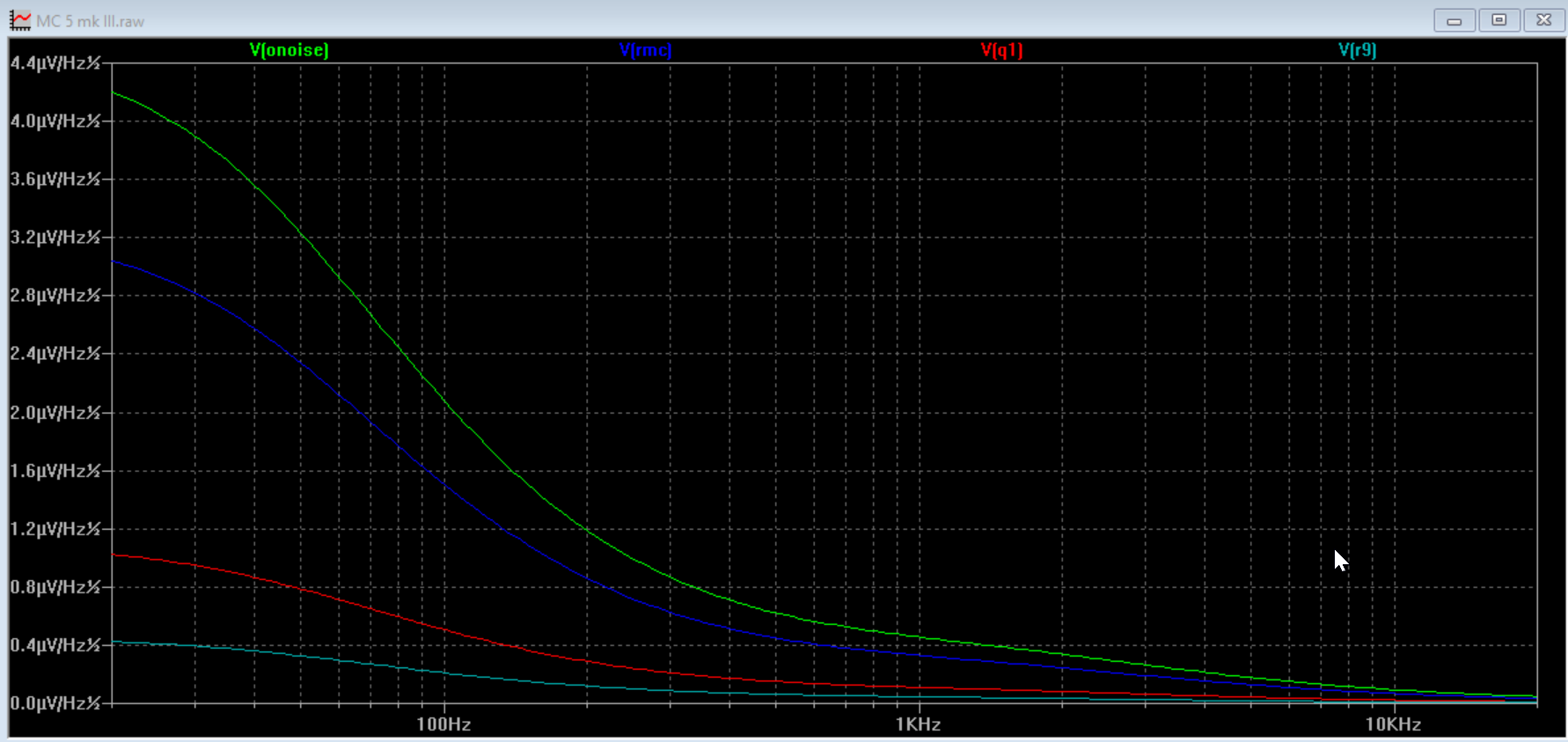Click the 1KHz frequency axis label
Viewport: 1568px width, 742px height.
(x=919, y=724)
